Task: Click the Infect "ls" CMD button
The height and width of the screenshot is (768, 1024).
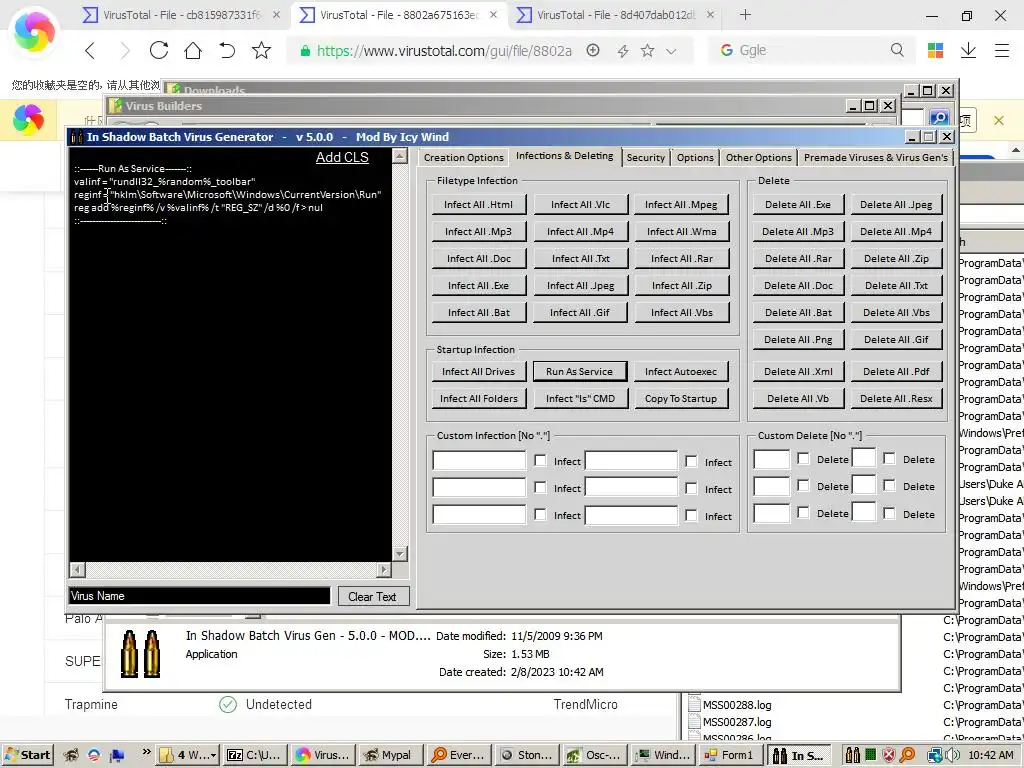Action: tap(579, 398)
